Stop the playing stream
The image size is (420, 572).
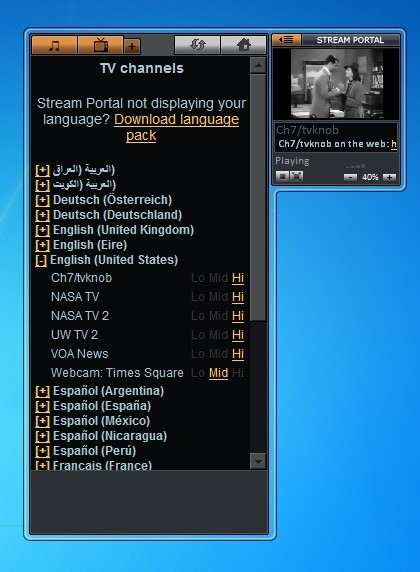pyautogui.click(x=282, y=177)
